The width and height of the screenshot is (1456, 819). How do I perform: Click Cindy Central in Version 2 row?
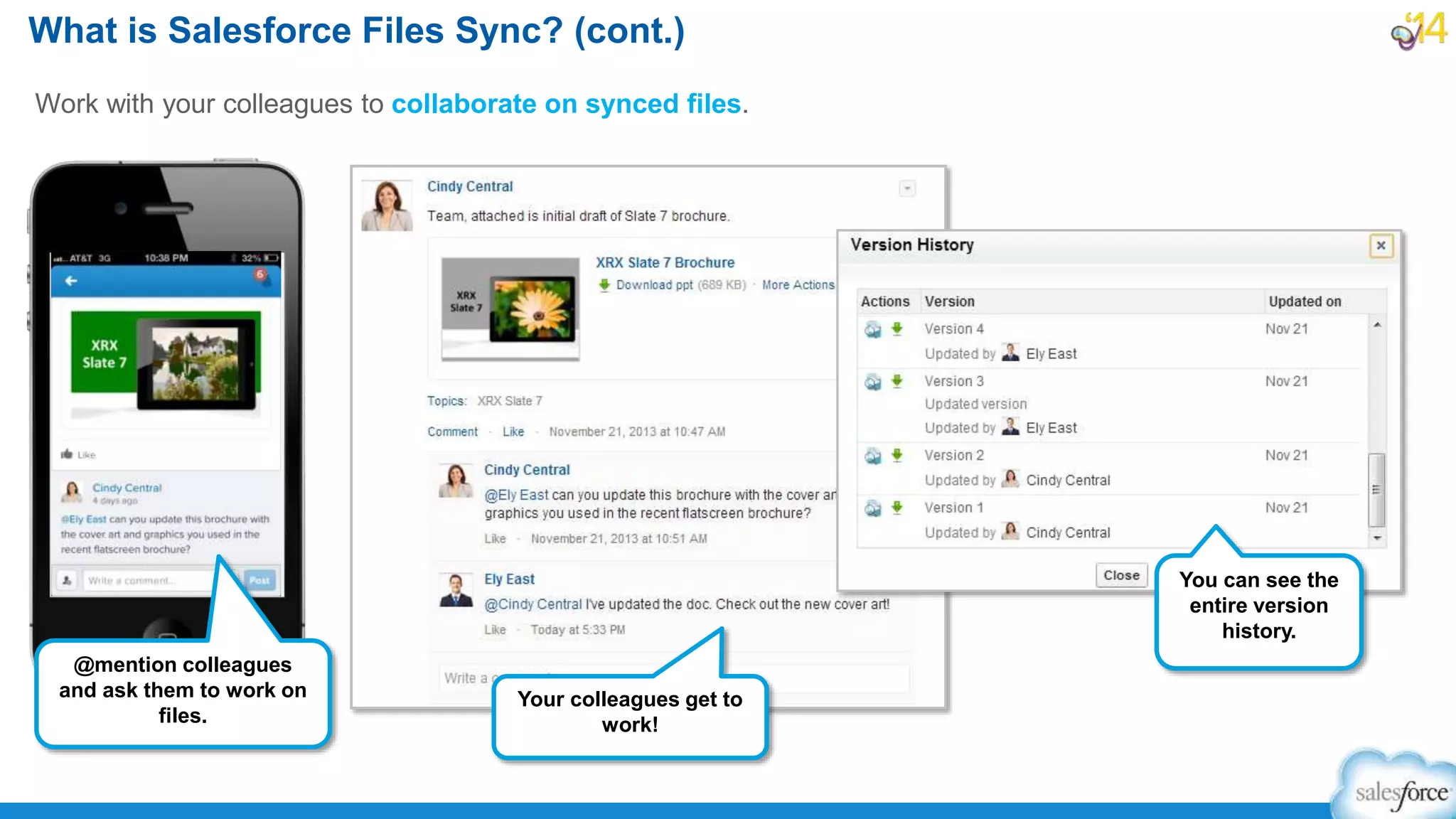pyautogui.click(x=1068, y=481)
